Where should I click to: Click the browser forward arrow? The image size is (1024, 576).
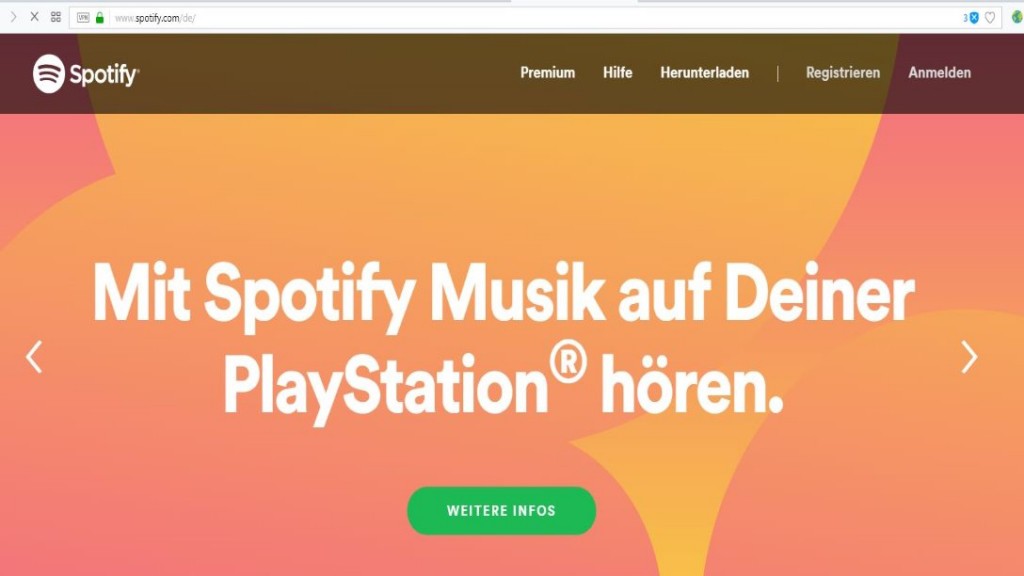click(x=13, y=17)
